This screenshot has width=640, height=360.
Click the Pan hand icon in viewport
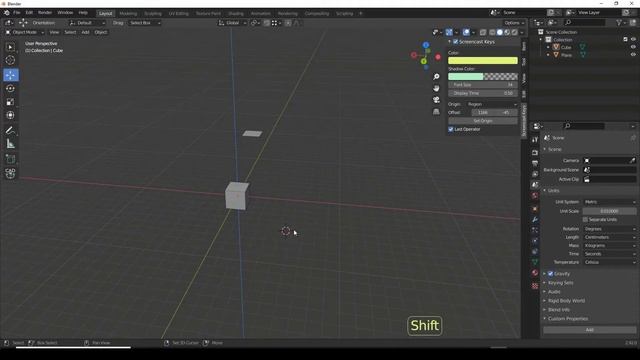click(436, 88)
